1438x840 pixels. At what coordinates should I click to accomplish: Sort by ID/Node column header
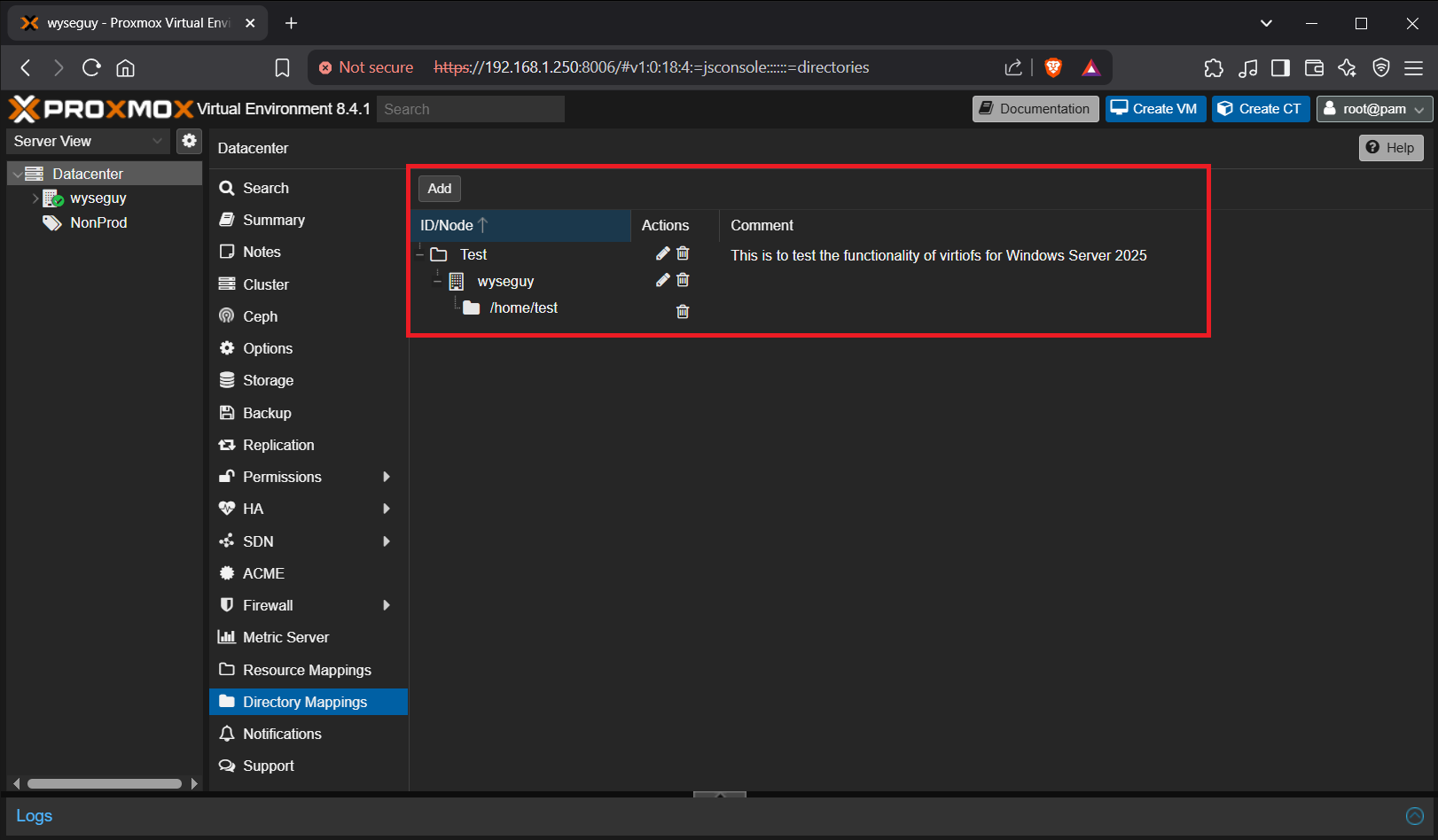tap(520, 225)
